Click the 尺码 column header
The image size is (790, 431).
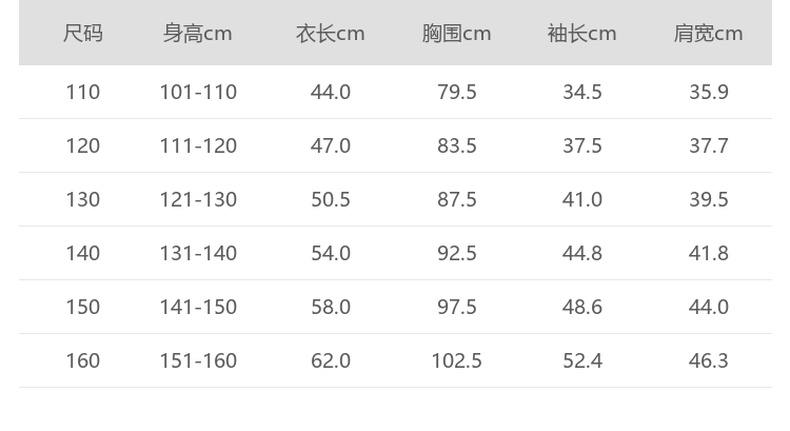click(83, 33)
